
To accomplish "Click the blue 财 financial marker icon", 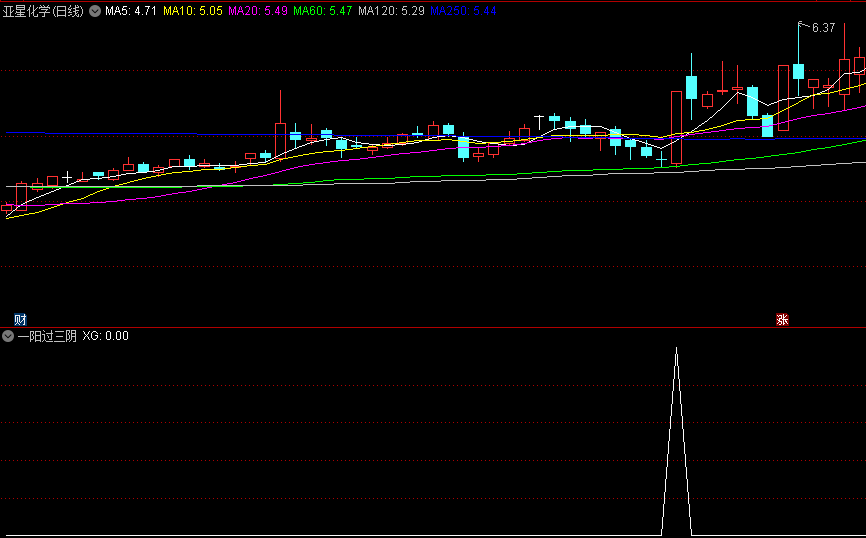I will click(19, 320).
